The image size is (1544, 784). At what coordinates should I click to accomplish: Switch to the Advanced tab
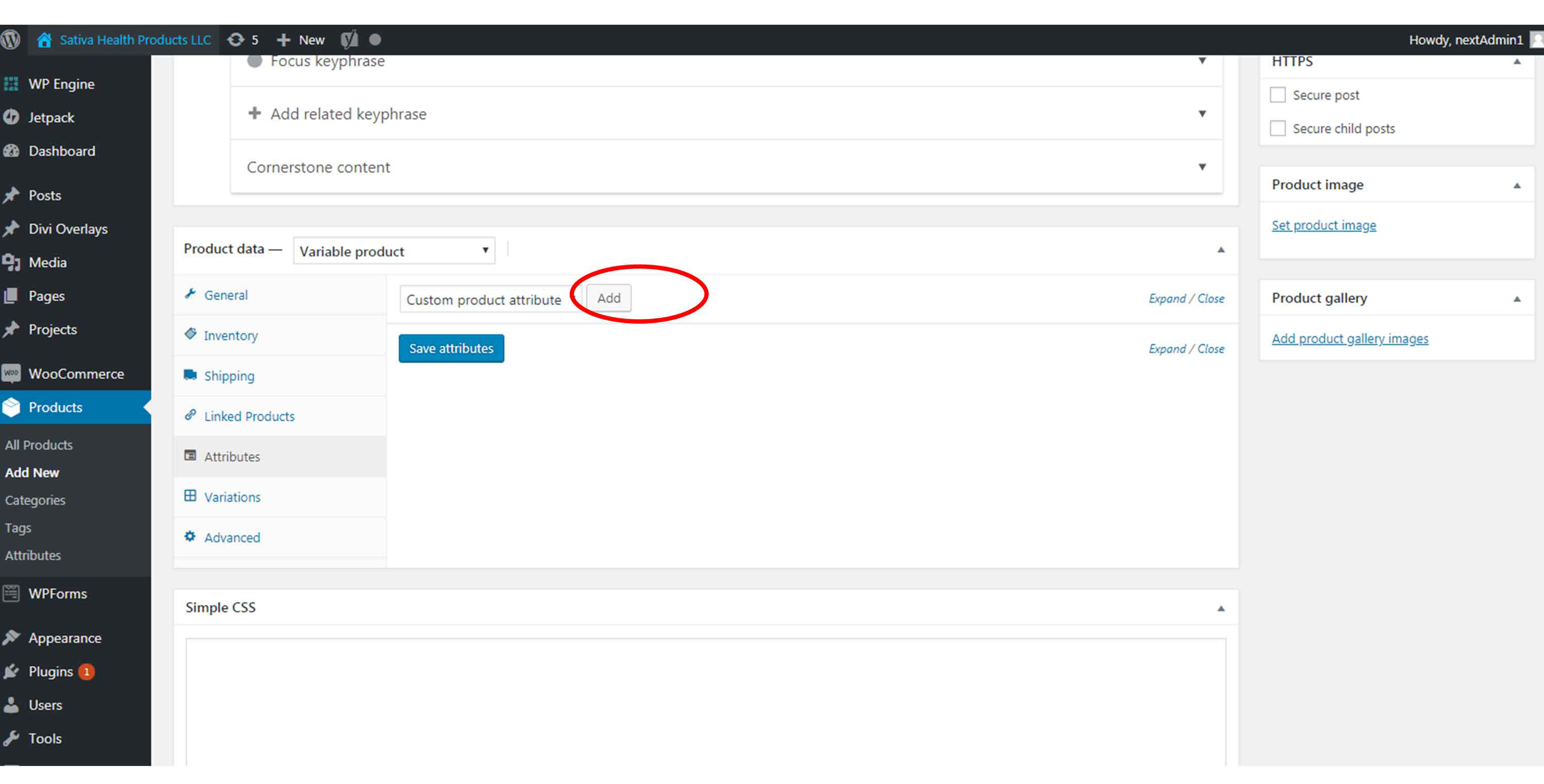(280, 537)
